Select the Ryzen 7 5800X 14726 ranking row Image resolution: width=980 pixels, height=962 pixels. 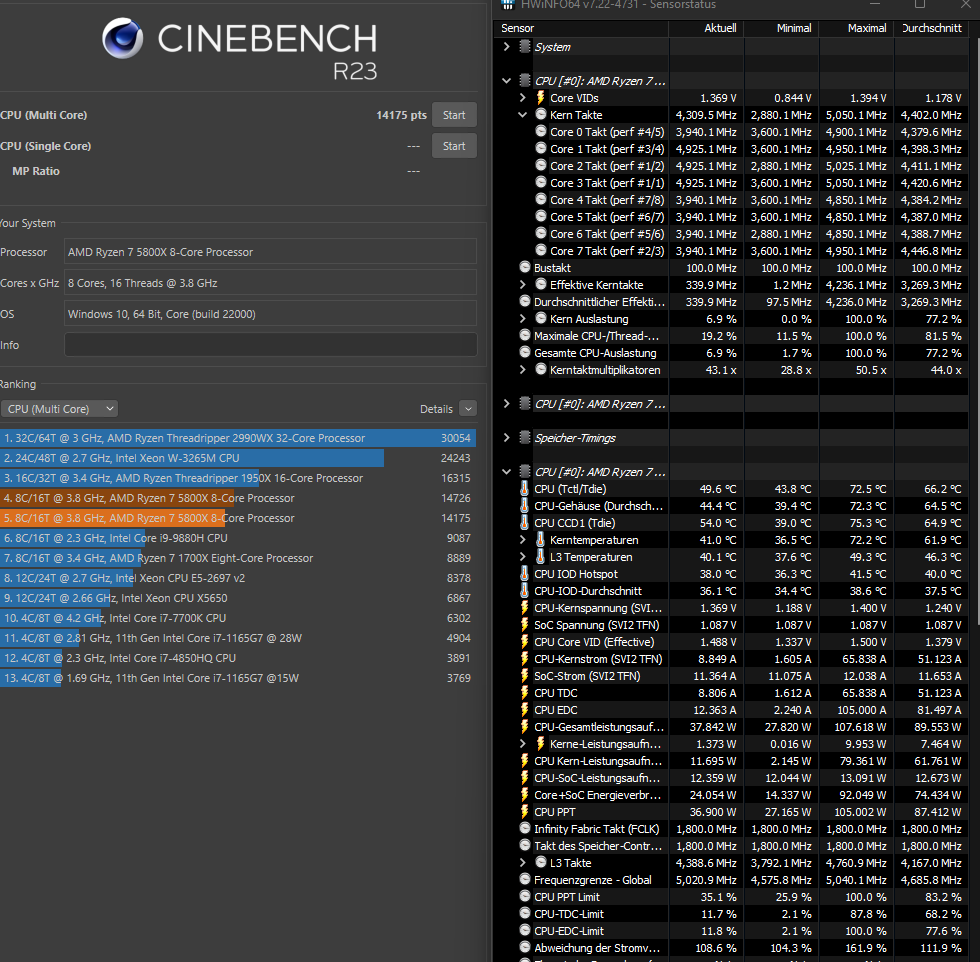(238, 498)
